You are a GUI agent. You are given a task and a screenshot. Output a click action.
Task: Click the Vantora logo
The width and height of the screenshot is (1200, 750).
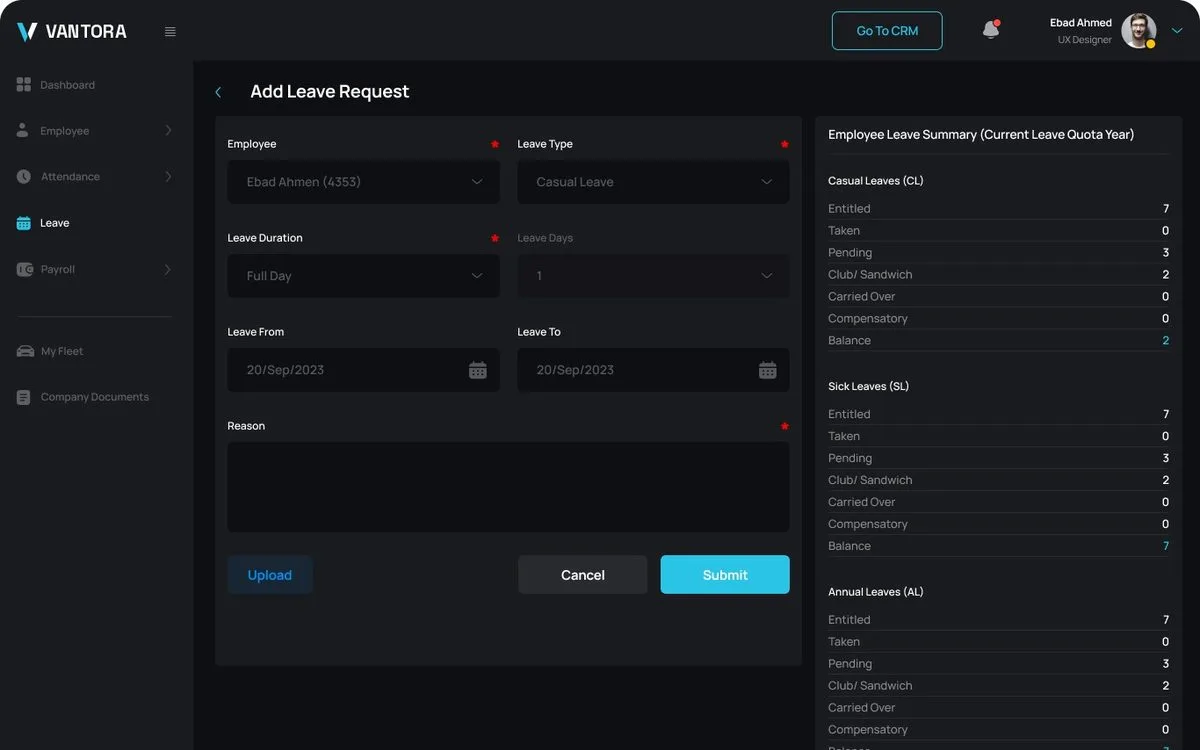pyautogui.click(x=72, y=31)
